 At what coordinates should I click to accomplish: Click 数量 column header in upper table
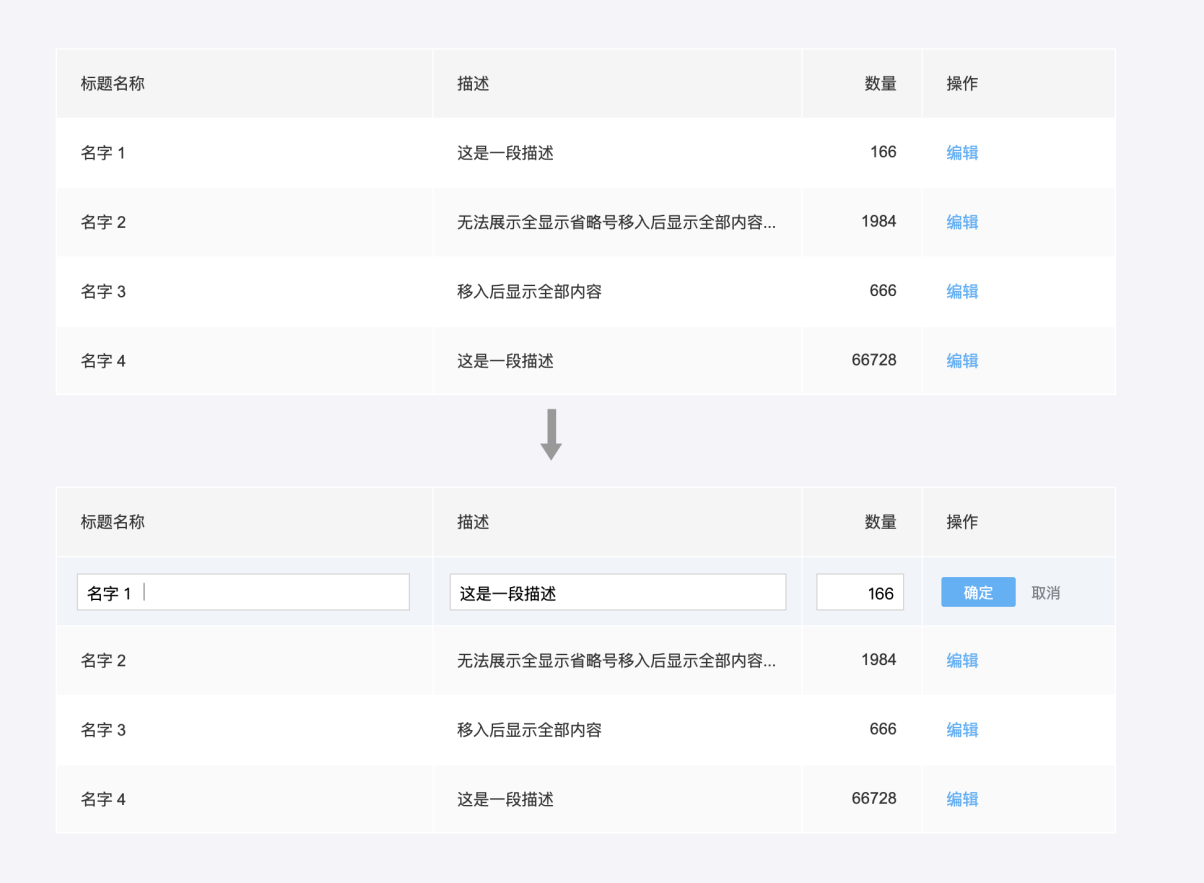click(x=880, y=84)
